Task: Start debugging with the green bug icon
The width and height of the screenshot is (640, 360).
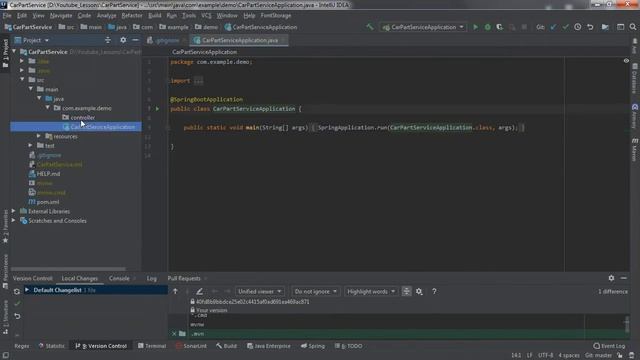Action: (x=487, y=27)
